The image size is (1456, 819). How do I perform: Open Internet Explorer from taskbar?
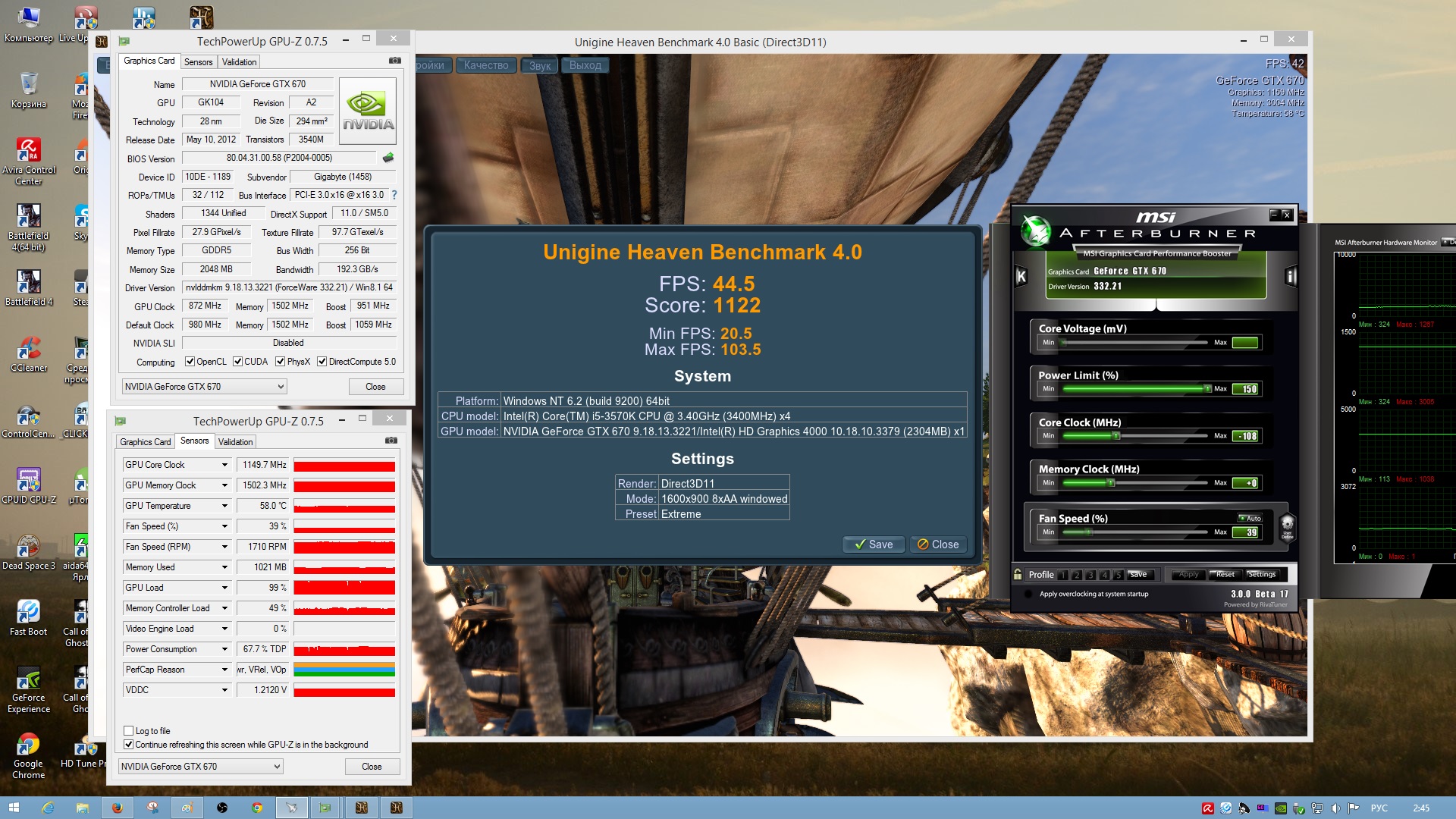47,808
